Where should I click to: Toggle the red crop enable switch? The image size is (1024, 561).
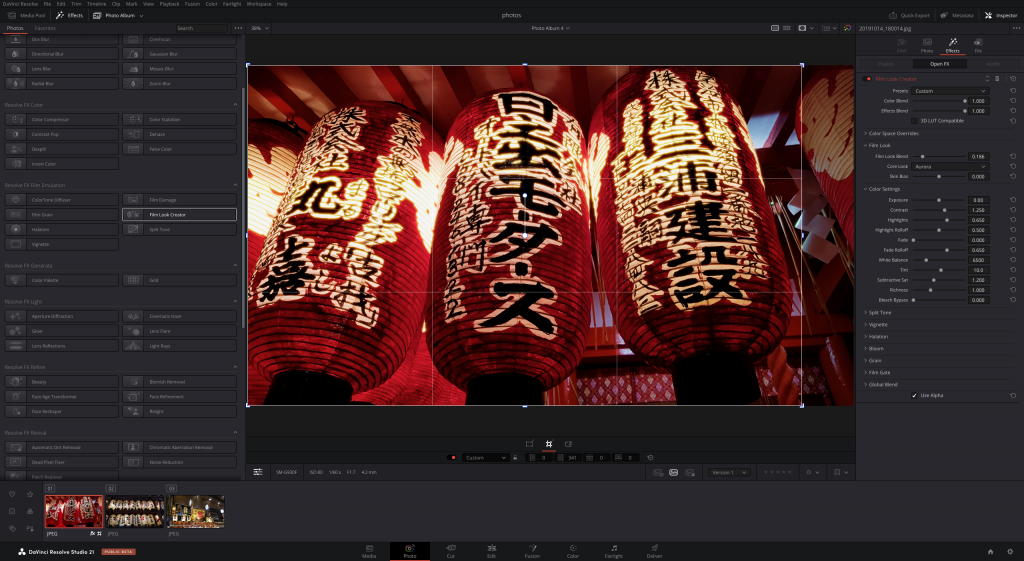[x=452, y=458]
